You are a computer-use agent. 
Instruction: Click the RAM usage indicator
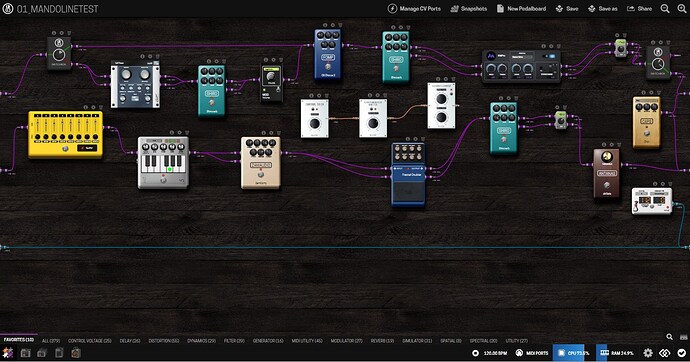pyautogui.click(x=616, y=353)
